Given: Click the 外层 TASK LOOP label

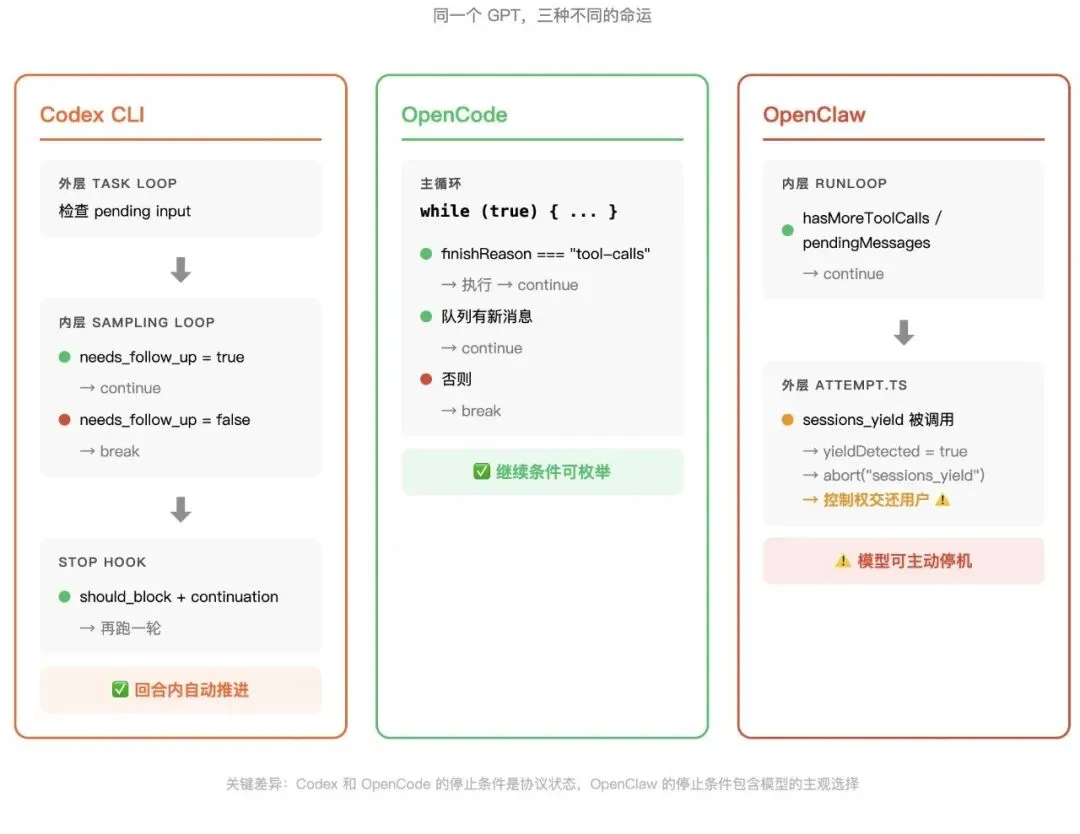Looking at the screenshot, I should click(x=118, y=183).
